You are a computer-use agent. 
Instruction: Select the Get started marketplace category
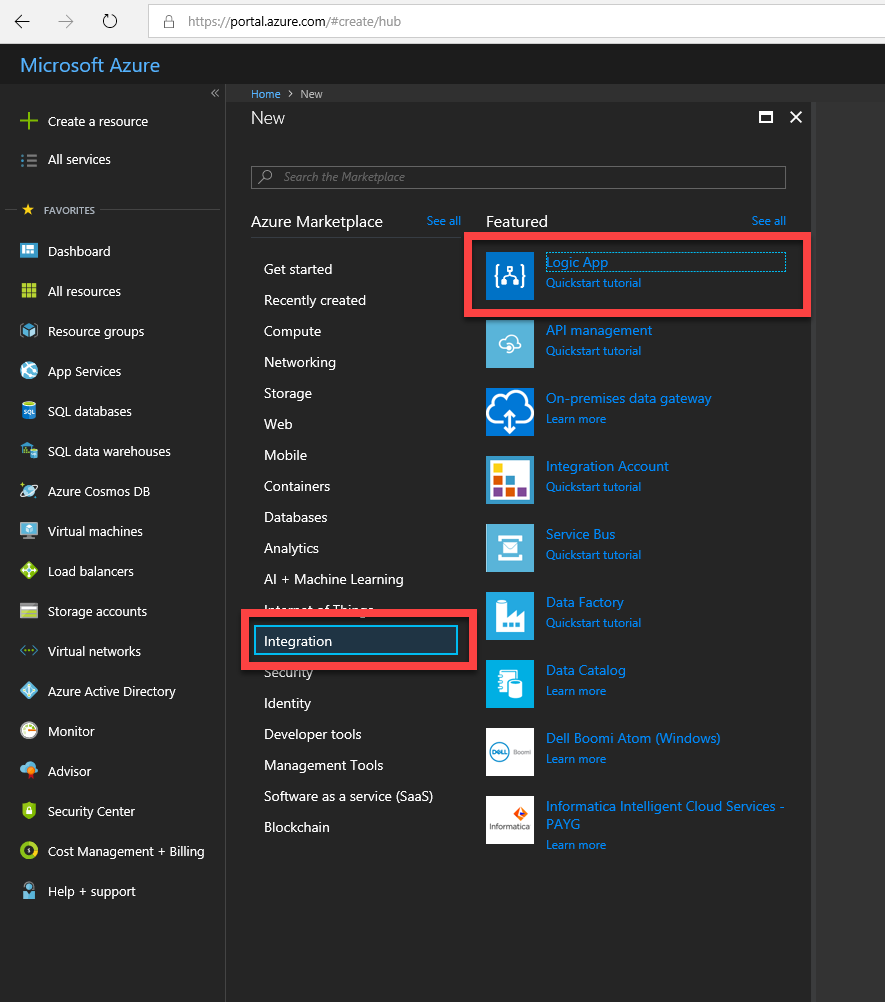(298, 269)
